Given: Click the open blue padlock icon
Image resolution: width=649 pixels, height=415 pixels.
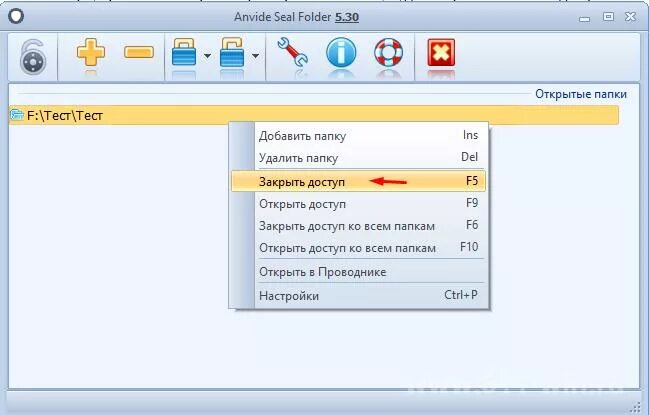Looking at the screenshot, I should tap(232, 53).
